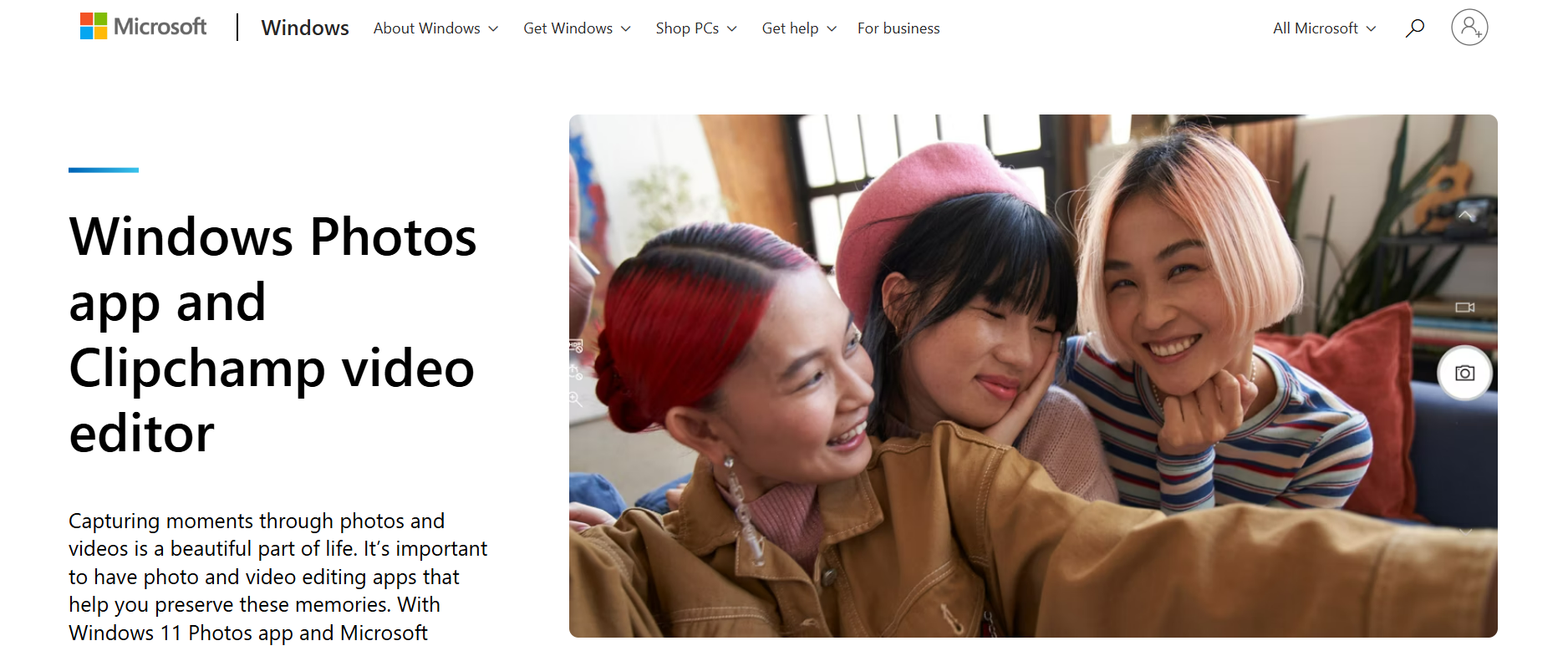Go to the For business link
This screenshot has height=651, width=1568.
click(x=898, y=28)
